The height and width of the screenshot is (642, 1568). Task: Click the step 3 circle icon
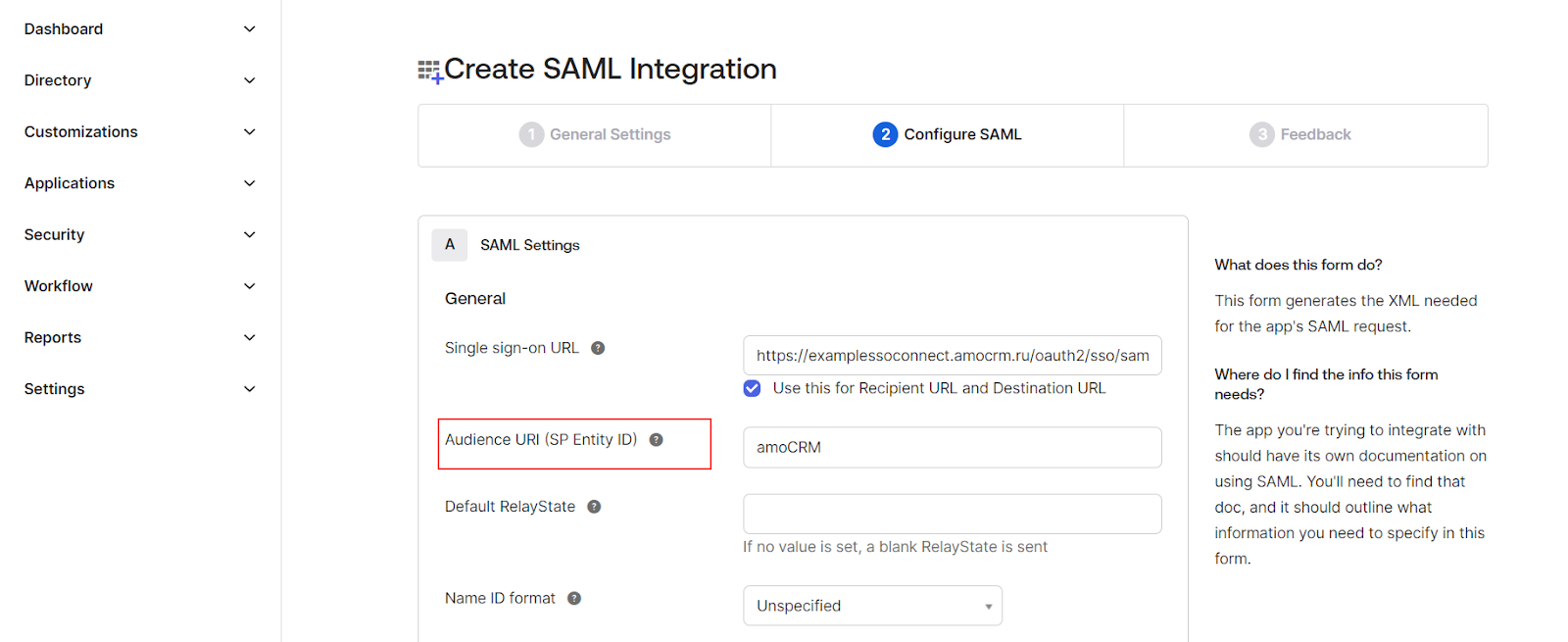click(x=1261, y=134)
